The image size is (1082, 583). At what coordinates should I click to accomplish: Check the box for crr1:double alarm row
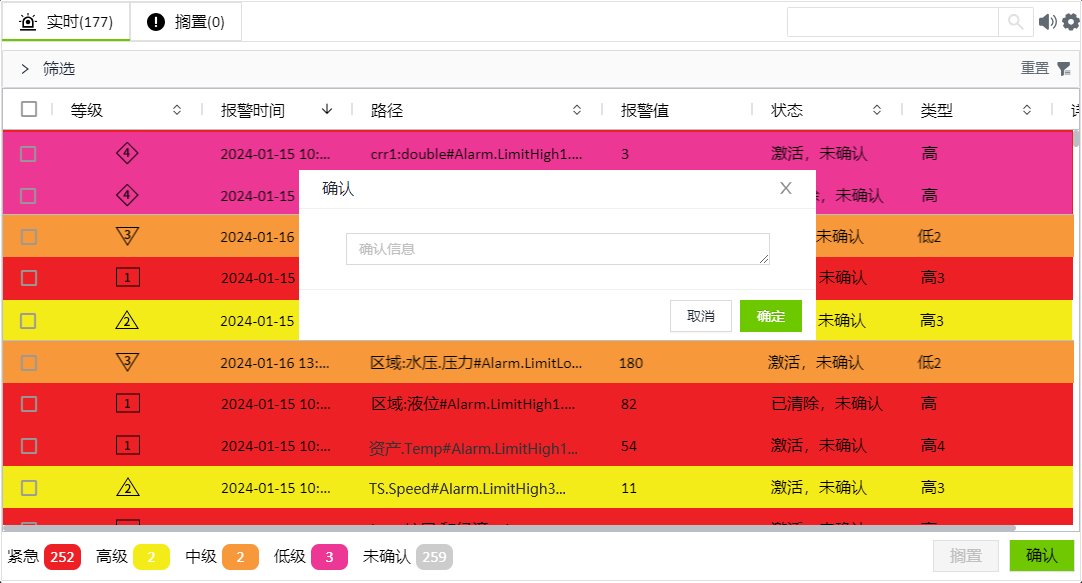29,154
